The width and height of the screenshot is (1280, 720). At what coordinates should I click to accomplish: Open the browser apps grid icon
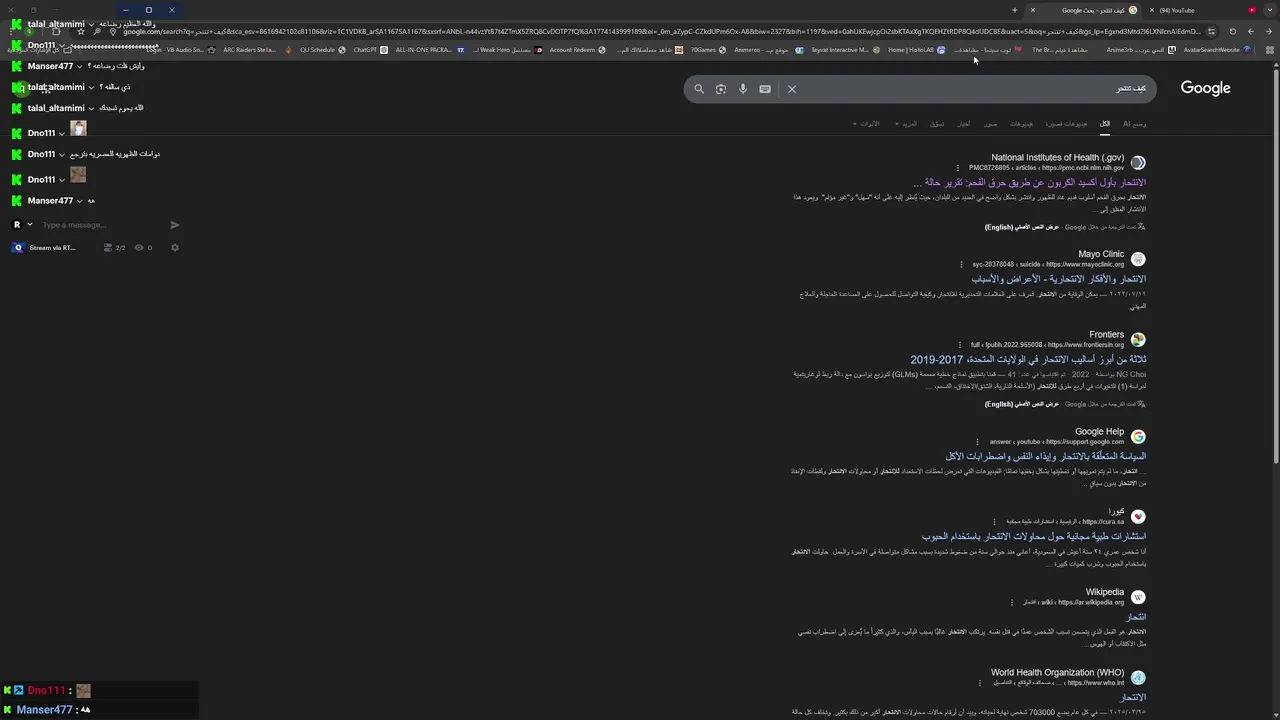[x=1270, y=50]
